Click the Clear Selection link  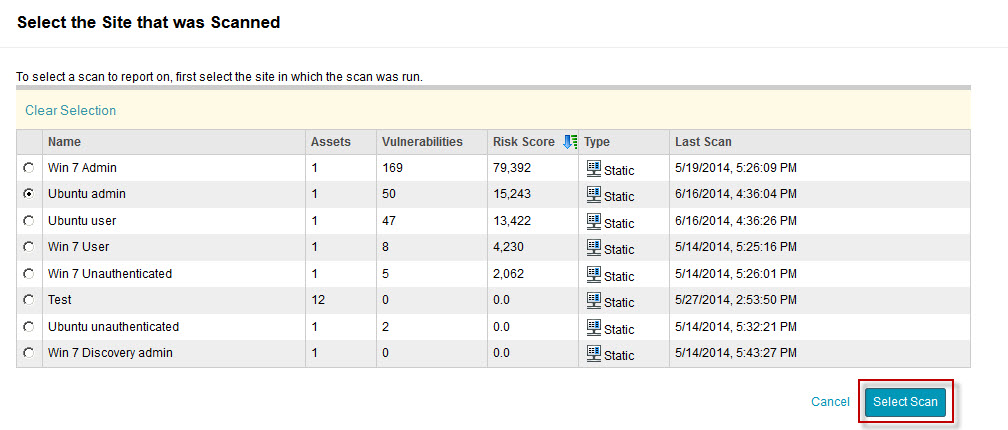pyautogui.click(x=70, y=111)
